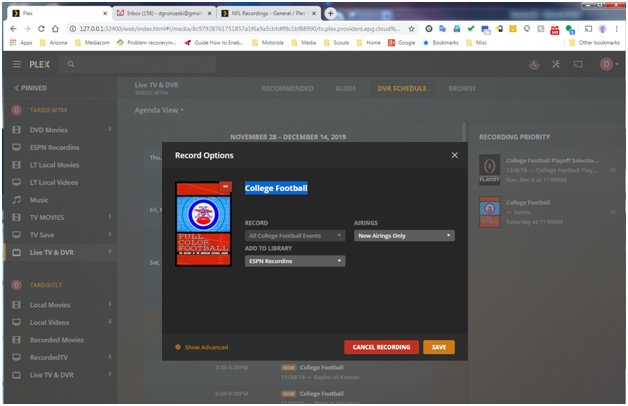Click the TV Save monitor icon
The image size is (628, 406).
coord(16,235)
